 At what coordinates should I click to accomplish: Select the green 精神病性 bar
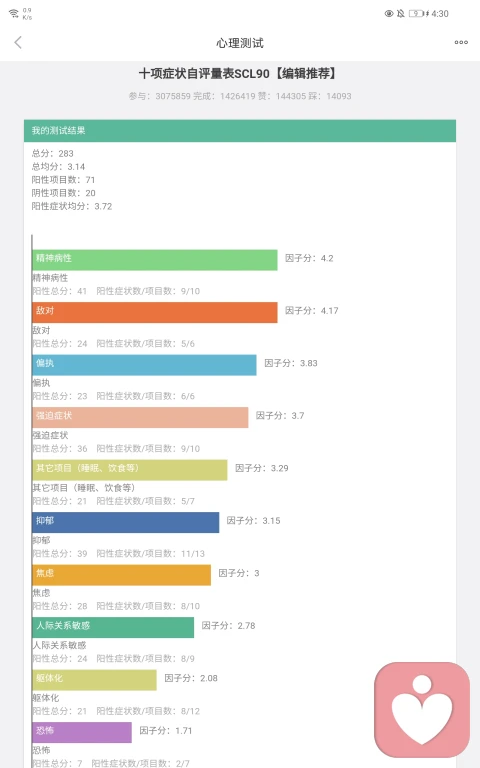[x=155, y=260]
